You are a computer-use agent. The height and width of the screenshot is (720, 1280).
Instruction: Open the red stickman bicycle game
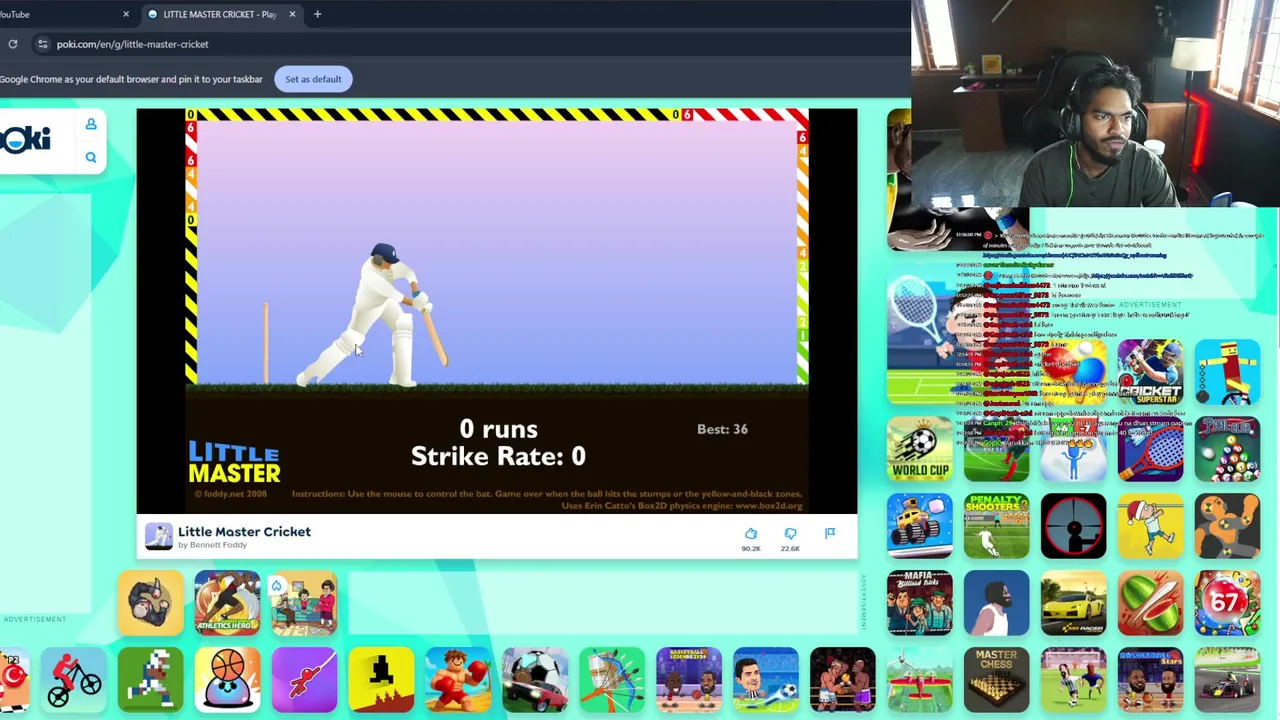(73, 680)
